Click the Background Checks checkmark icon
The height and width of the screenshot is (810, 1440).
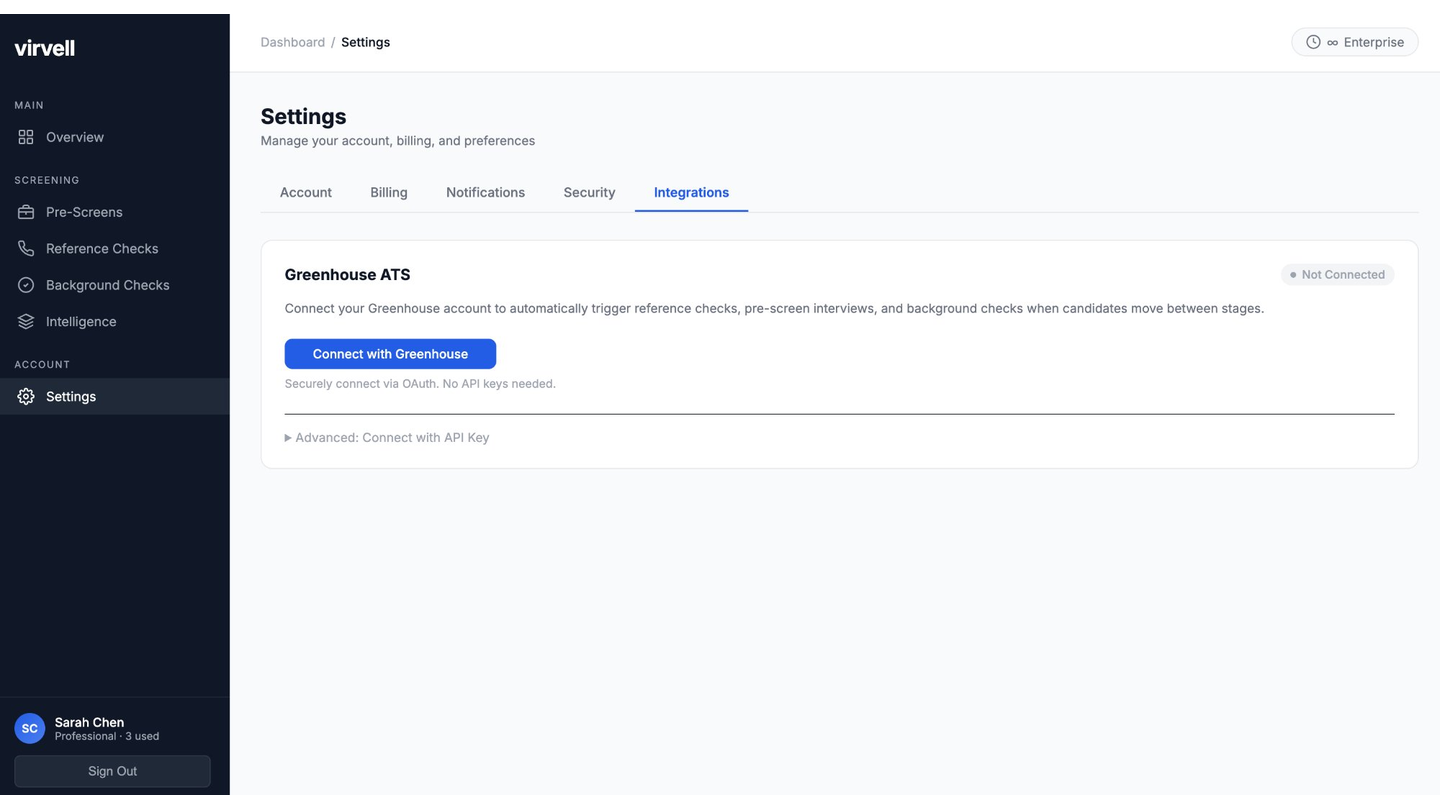point(26,285)
